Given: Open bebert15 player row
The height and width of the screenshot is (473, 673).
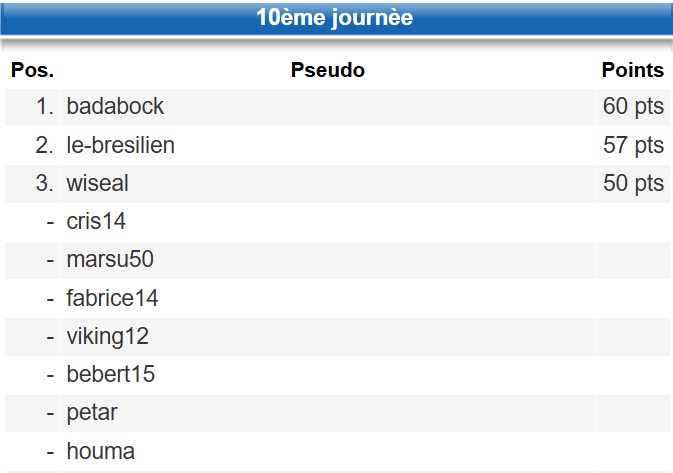Looking at the screenshot, I should [110, 375].
